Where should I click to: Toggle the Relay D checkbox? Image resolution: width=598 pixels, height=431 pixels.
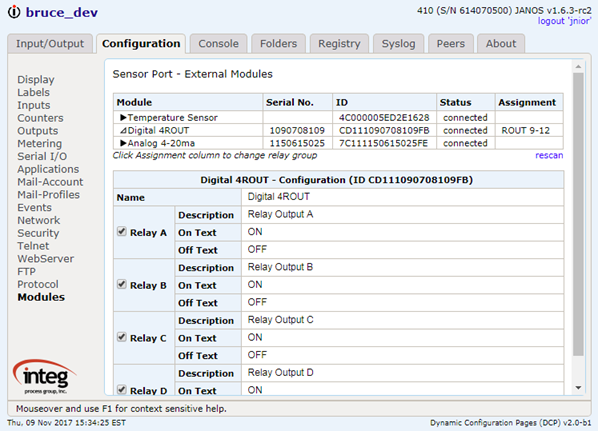pos(122,389)
